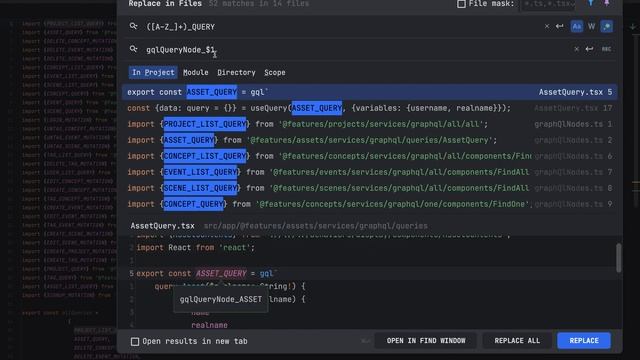Select import PROJECT_LIST_QUERY result row
Screen dimensions: 640x360
[369, 124]
